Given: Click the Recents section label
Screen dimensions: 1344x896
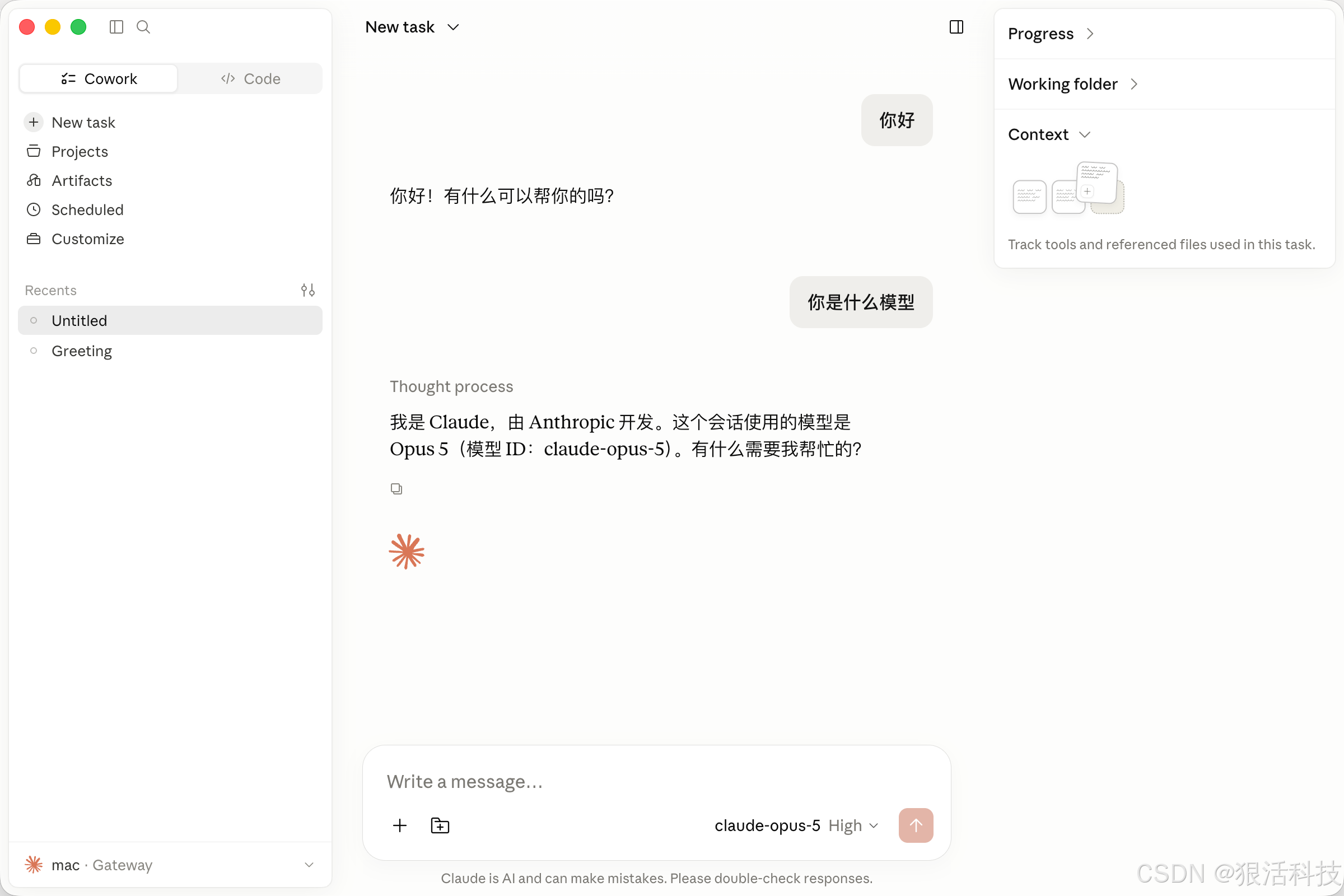Looking at the screenshot, I should coord(50,290).
